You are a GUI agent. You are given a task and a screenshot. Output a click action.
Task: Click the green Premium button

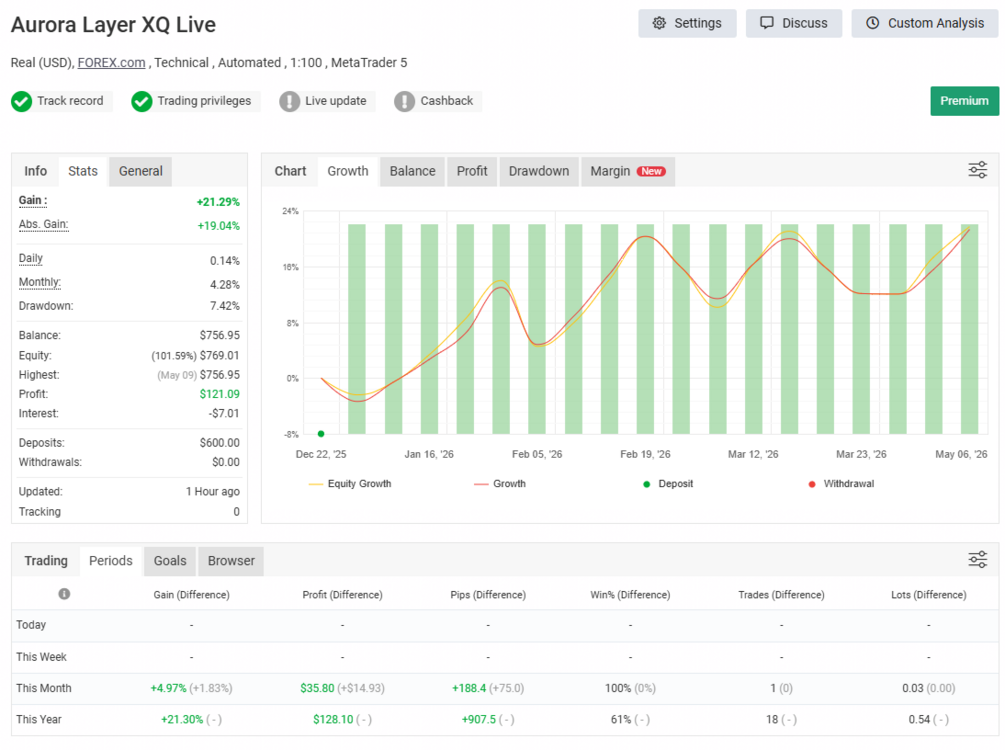[x=964, y=101]
